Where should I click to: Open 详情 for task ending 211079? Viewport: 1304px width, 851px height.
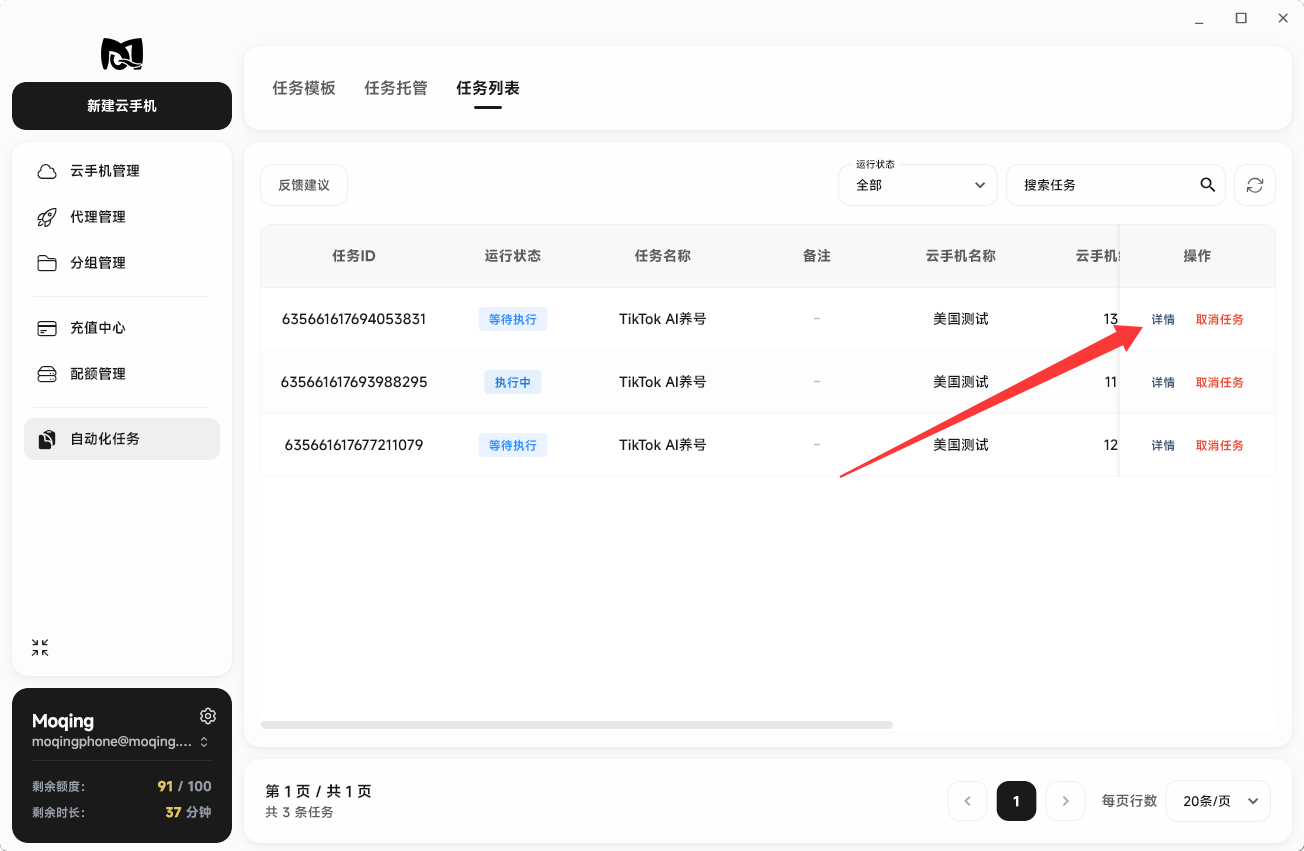[1163, 446]
